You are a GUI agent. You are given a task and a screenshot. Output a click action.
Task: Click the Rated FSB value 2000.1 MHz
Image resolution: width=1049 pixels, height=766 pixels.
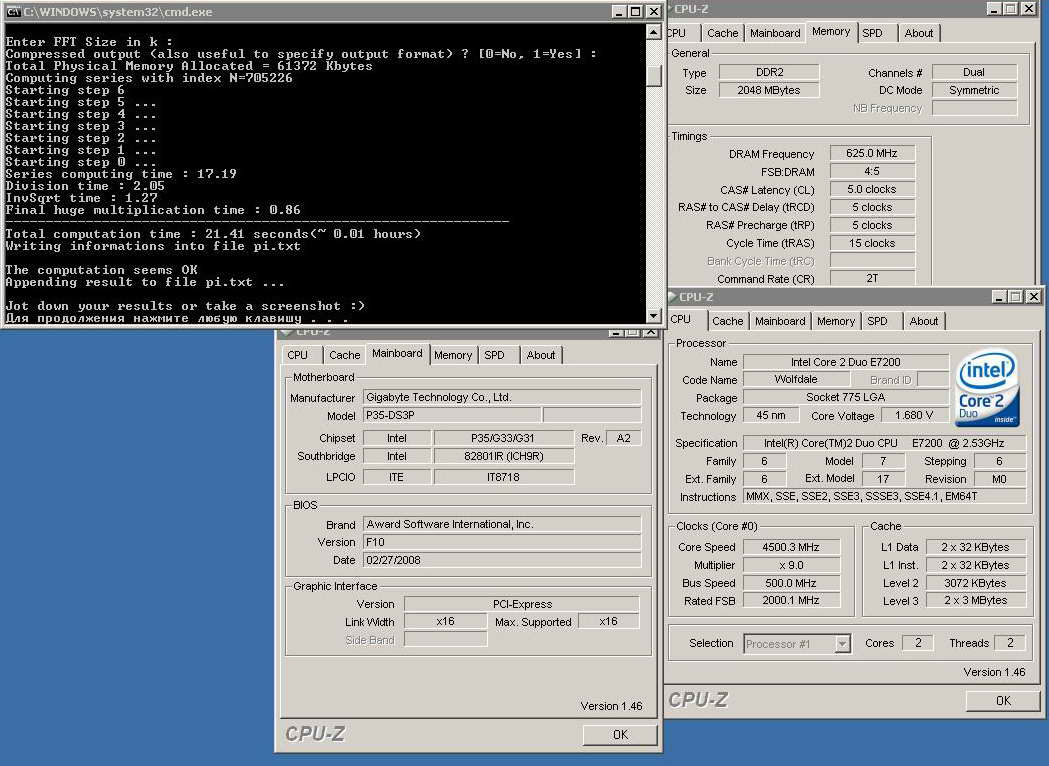point(791,601)
